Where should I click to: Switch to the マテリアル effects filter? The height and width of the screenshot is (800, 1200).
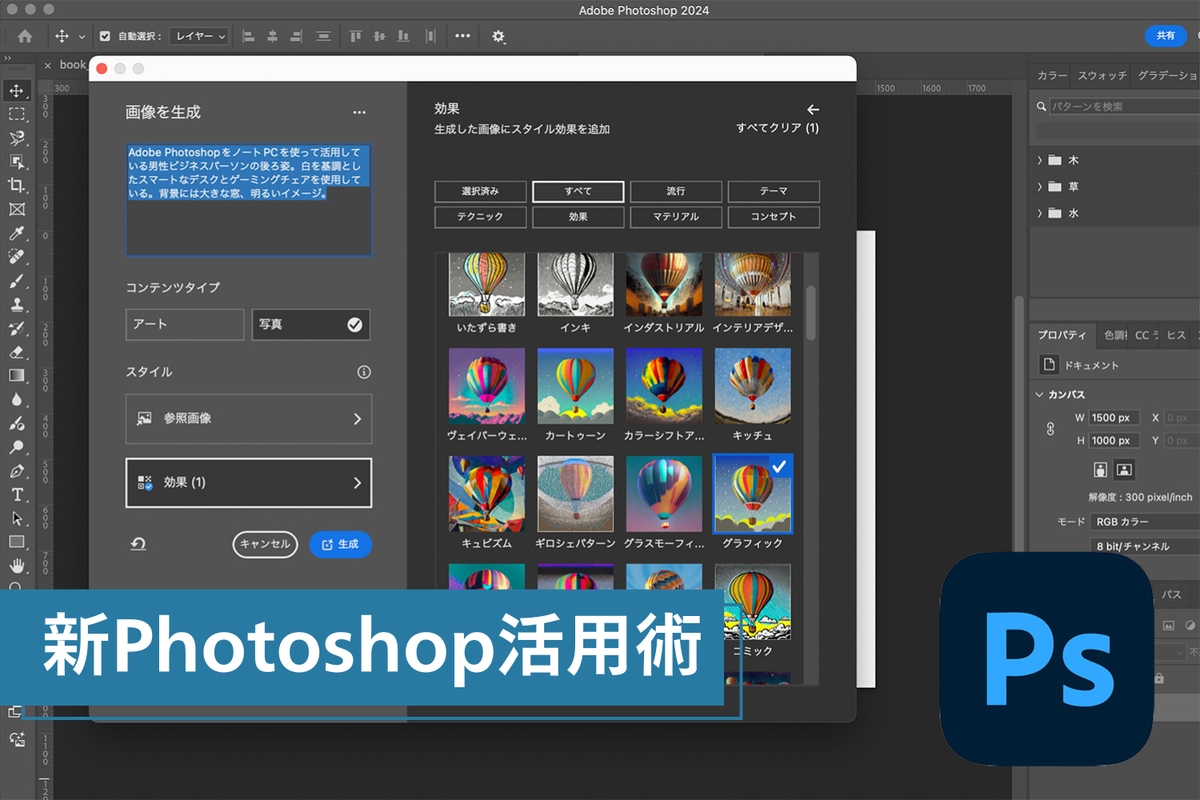tap(676, 217)
